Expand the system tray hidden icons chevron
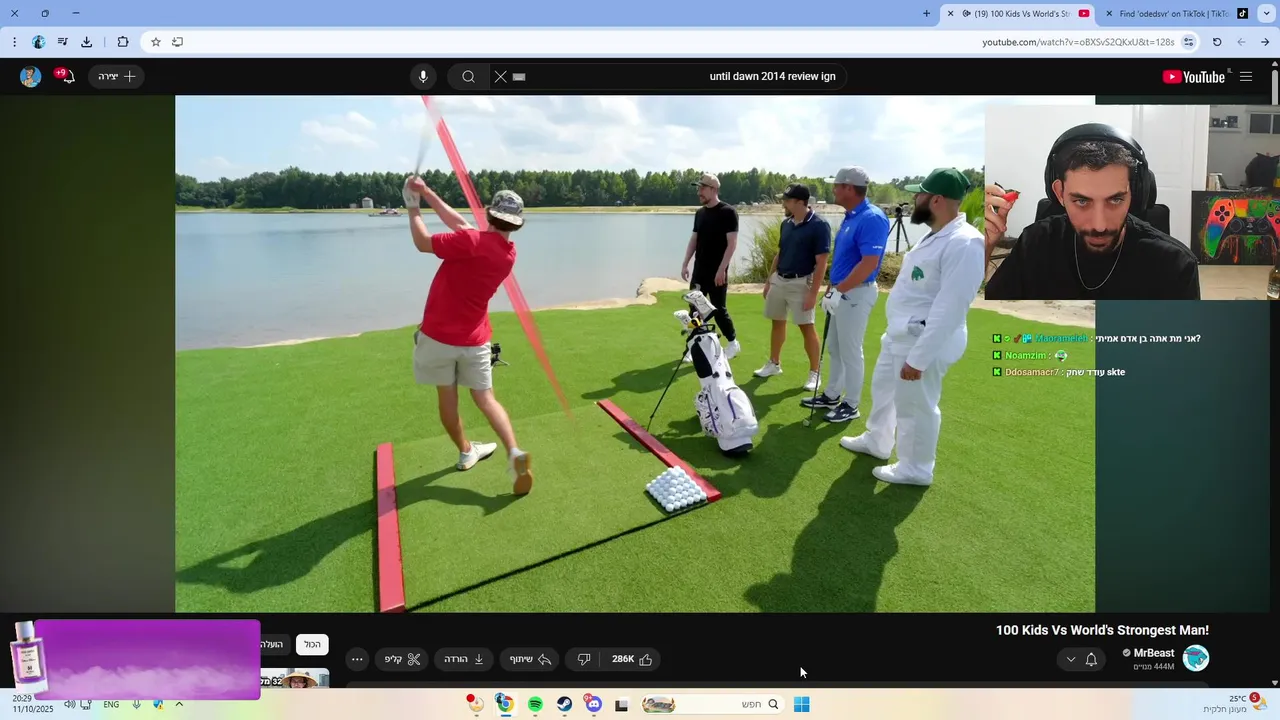Screen dimensions: 1280x720 click(x=179, y=704)
